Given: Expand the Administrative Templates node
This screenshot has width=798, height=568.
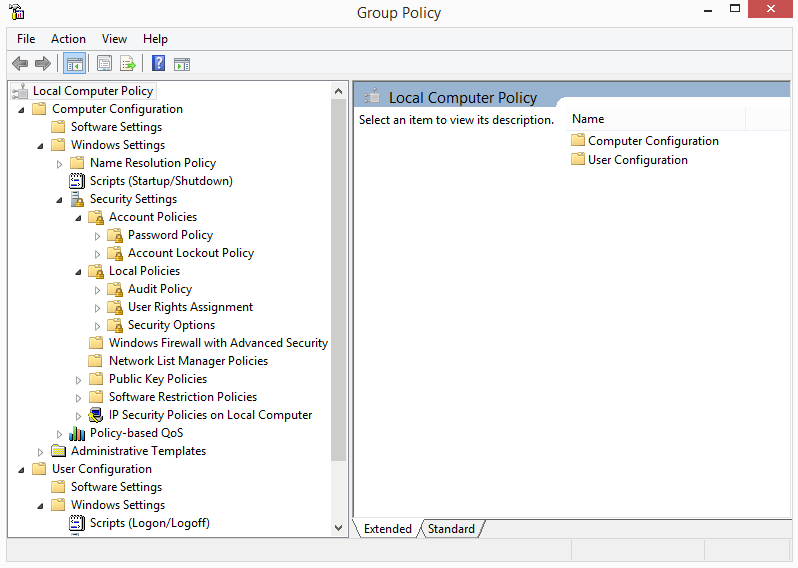Looking at the screenshot, I should click(41, 451).
